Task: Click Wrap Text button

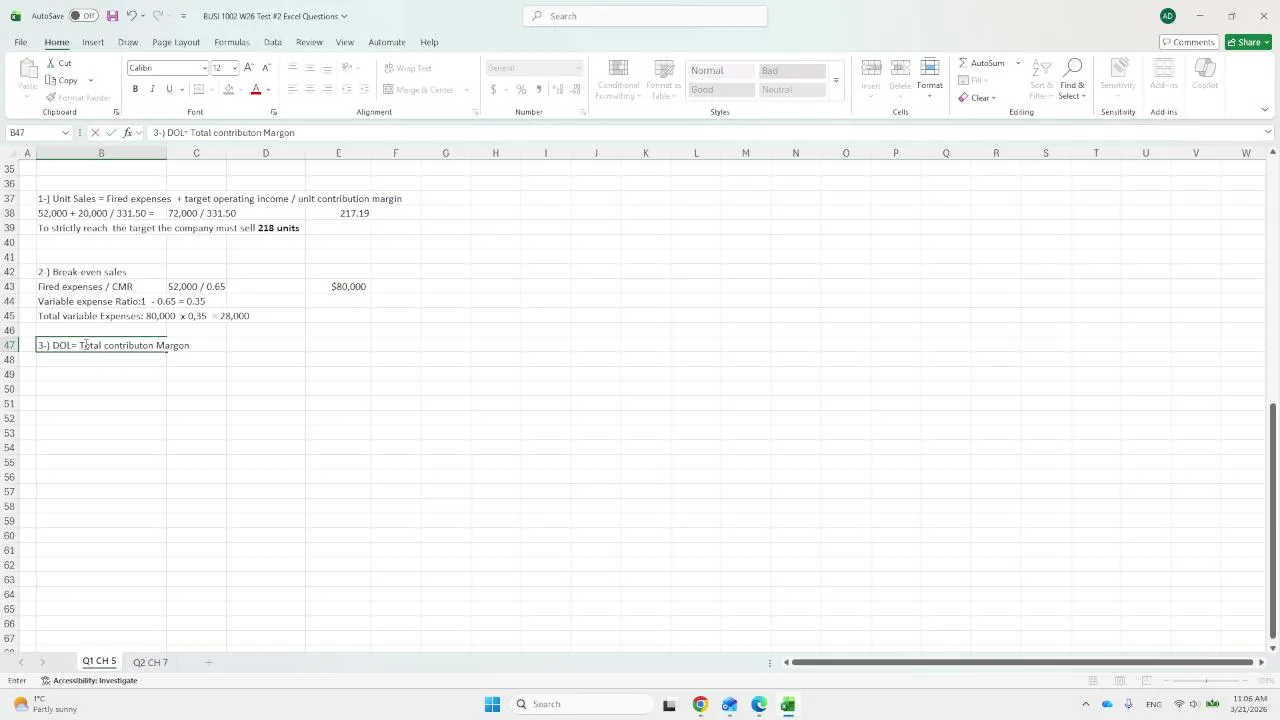Action: (x=407, y=68)
